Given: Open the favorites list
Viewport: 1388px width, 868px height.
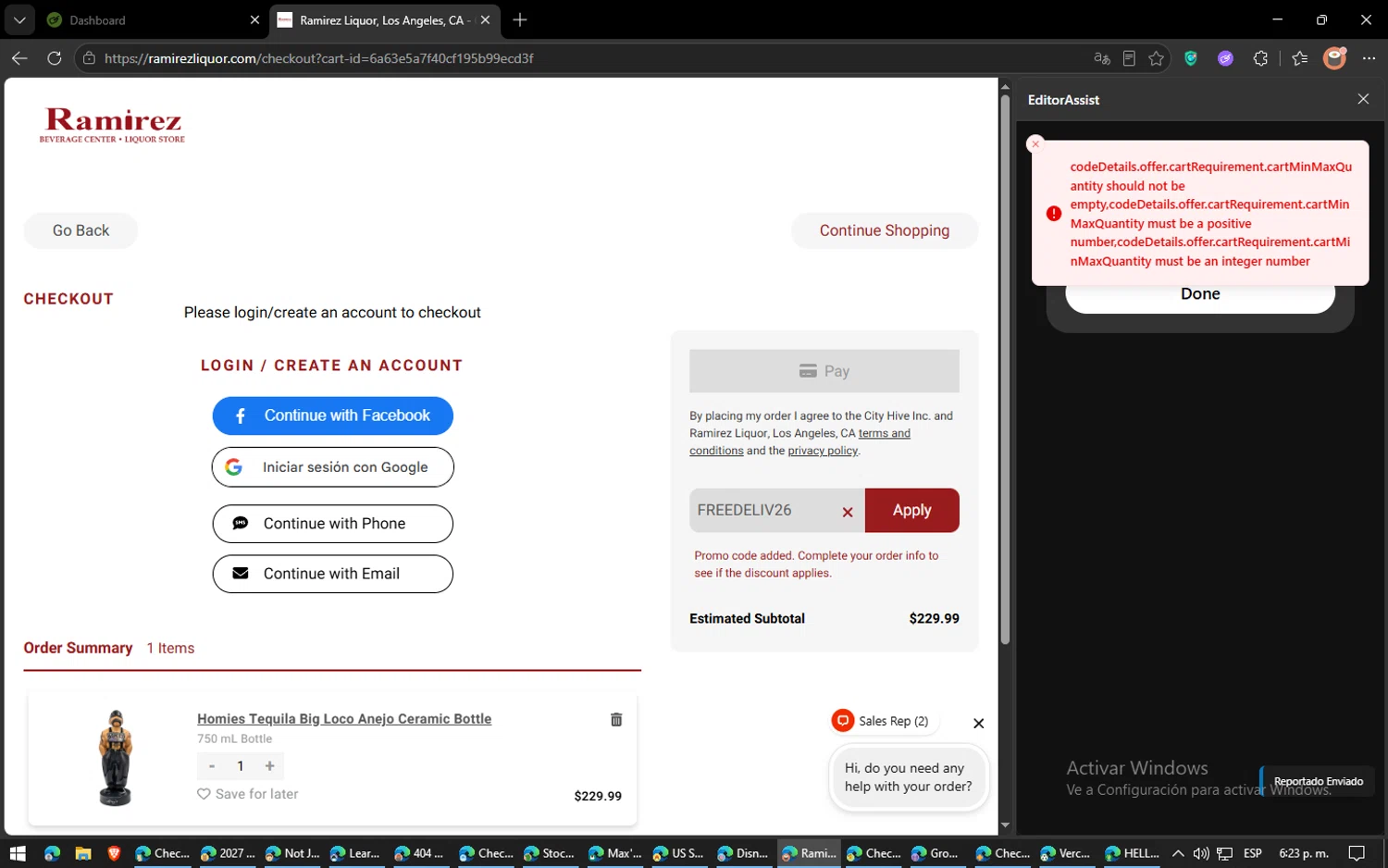Looking at the screenshot, I should [1300, 58].
